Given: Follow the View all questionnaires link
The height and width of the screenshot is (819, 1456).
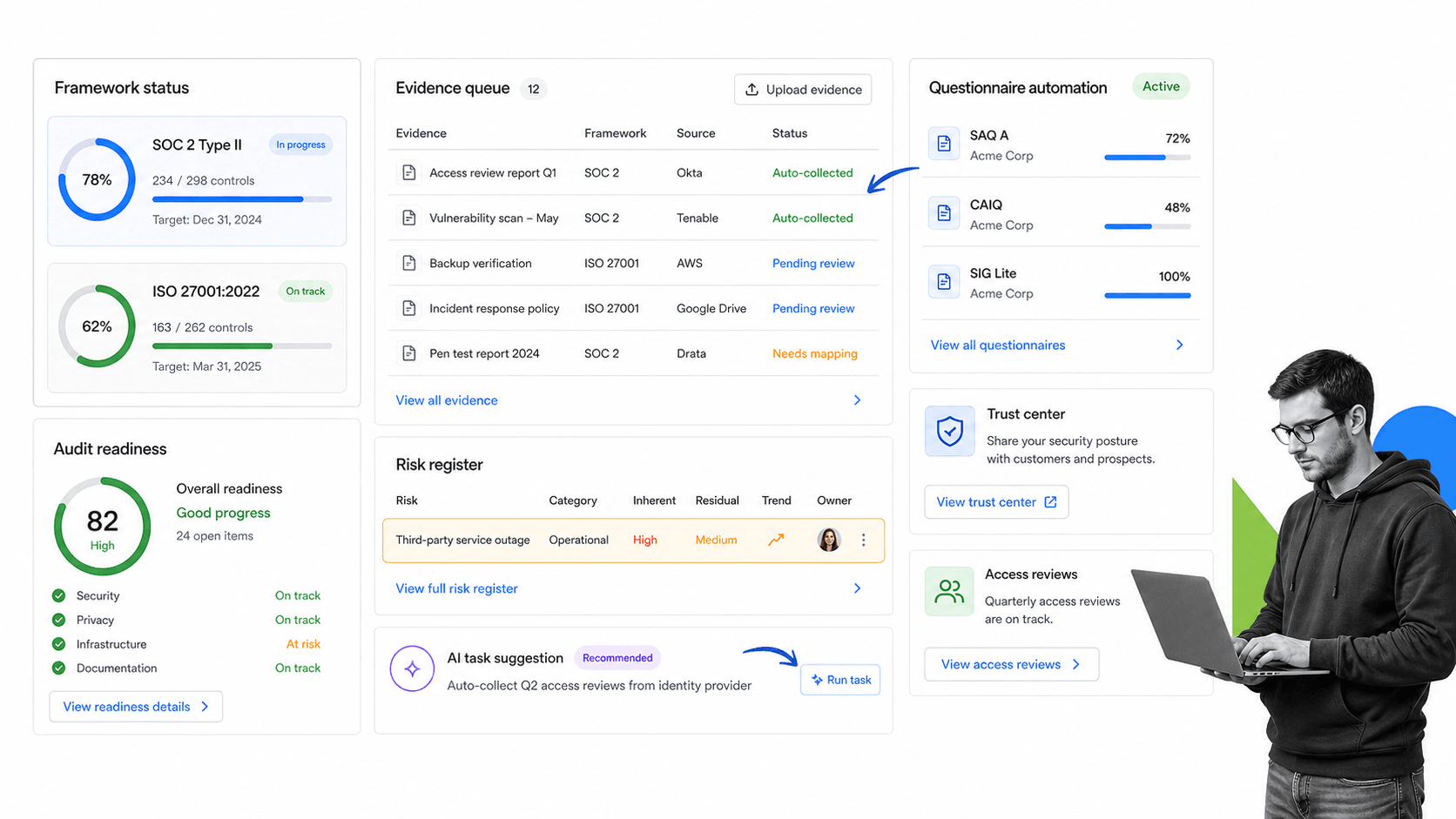Looking at the screenshot, I should [998, 345].
